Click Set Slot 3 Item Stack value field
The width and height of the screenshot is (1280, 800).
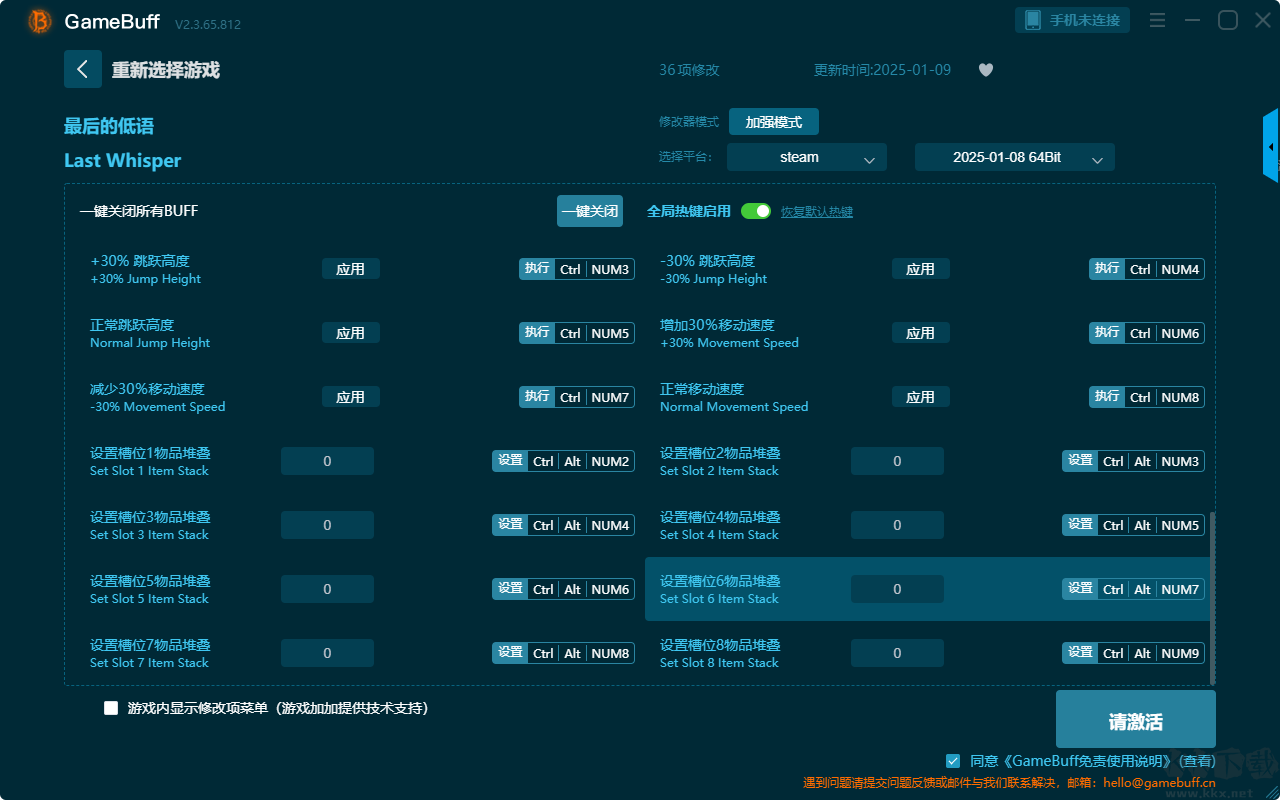point(327,525)
